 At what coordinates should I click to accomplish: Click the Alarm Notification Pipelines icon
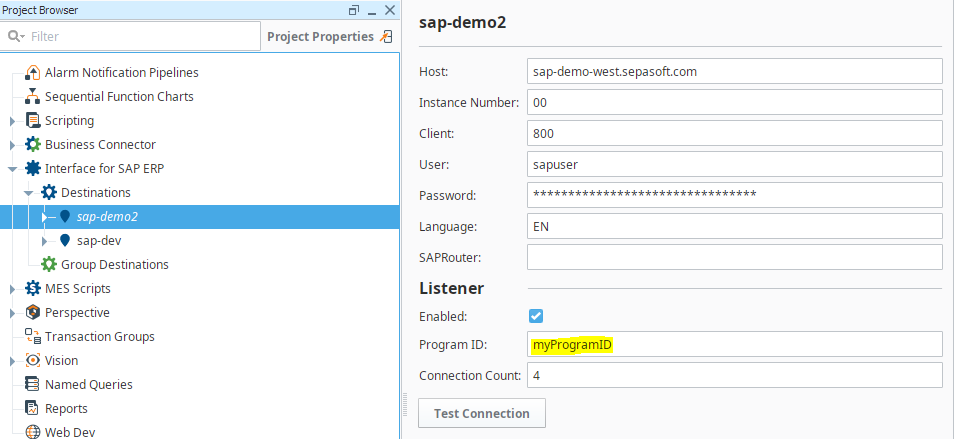pos(33,73)
